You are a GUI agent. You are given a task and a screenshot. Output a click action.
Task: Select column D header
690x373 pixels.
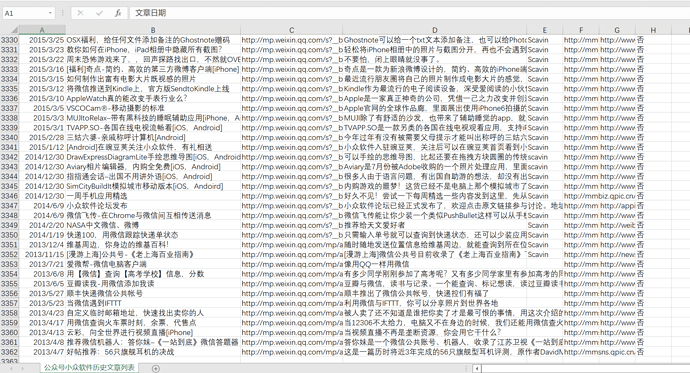(x=434, y=30)
